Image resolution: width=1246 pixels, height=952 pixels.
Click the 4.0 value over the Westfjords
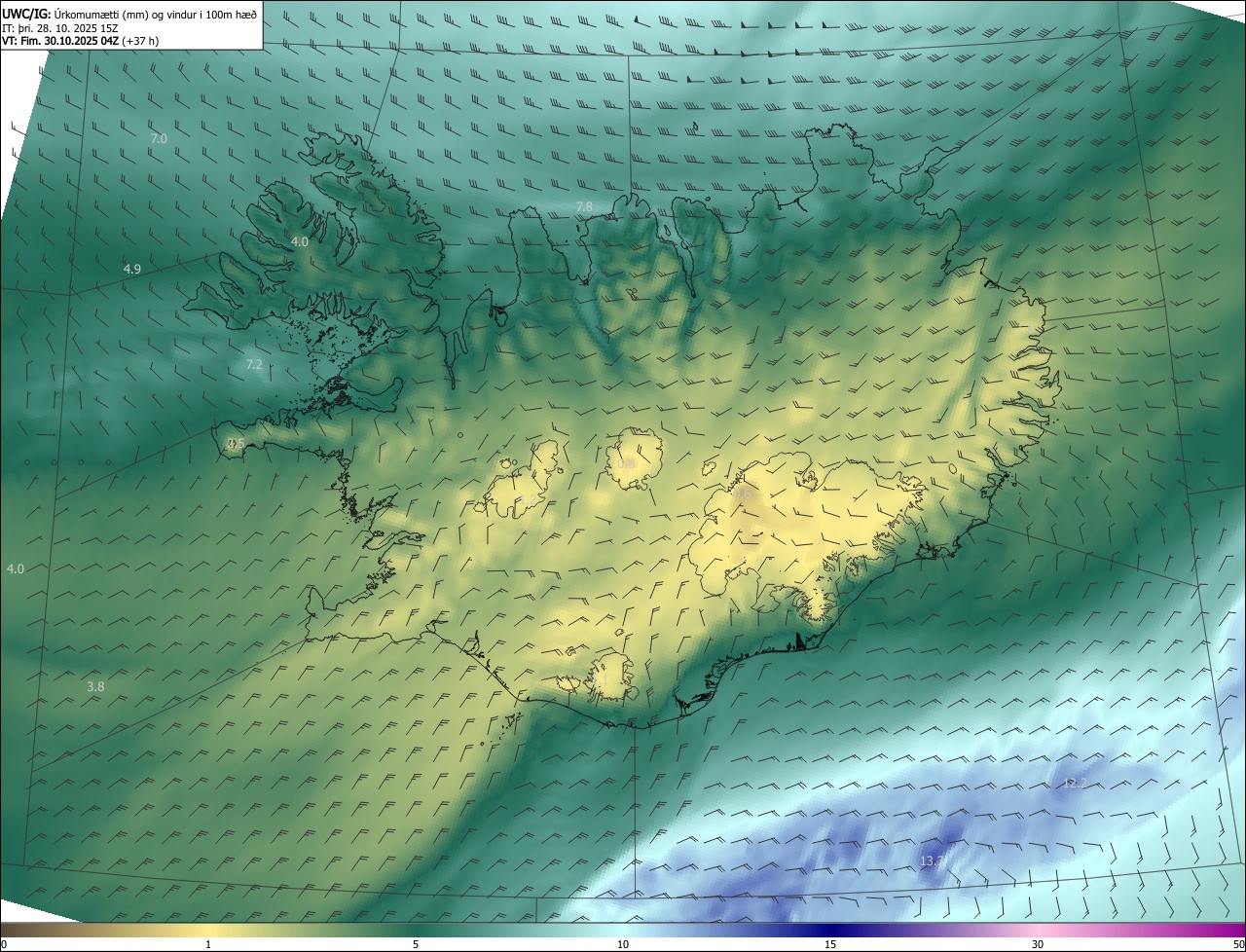[300, 241]
